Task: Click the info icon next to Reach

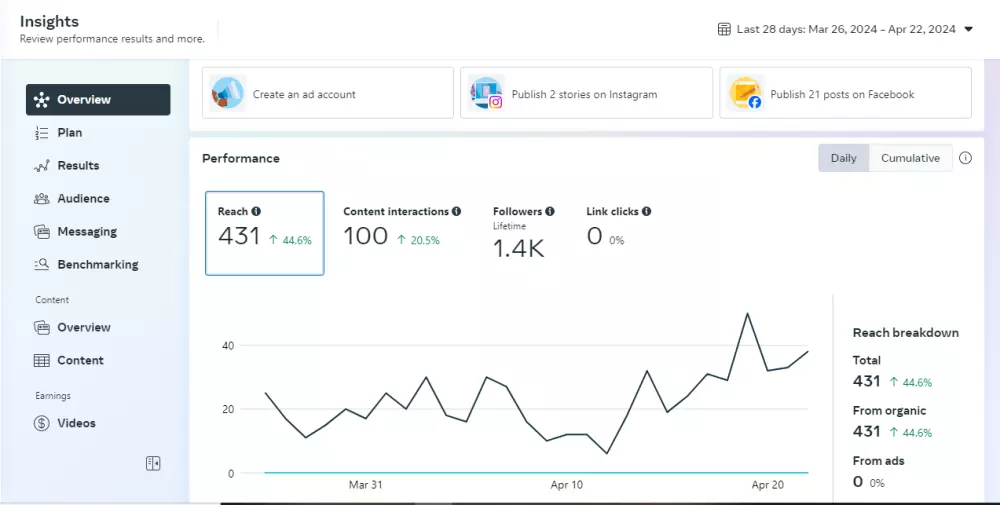Action: (256, 211)
